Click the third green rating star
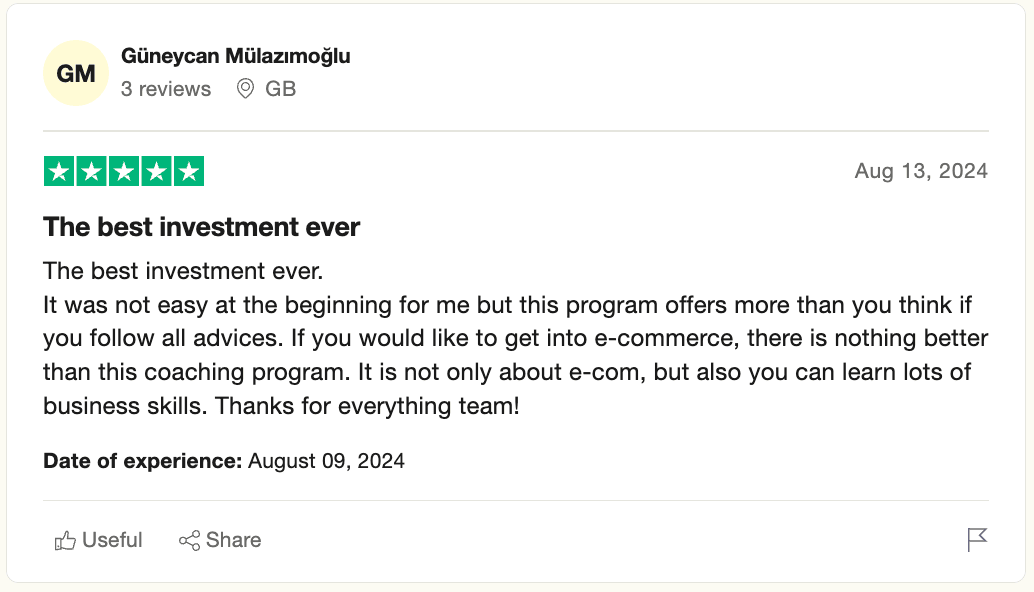1034x592 pixels. 124,172
